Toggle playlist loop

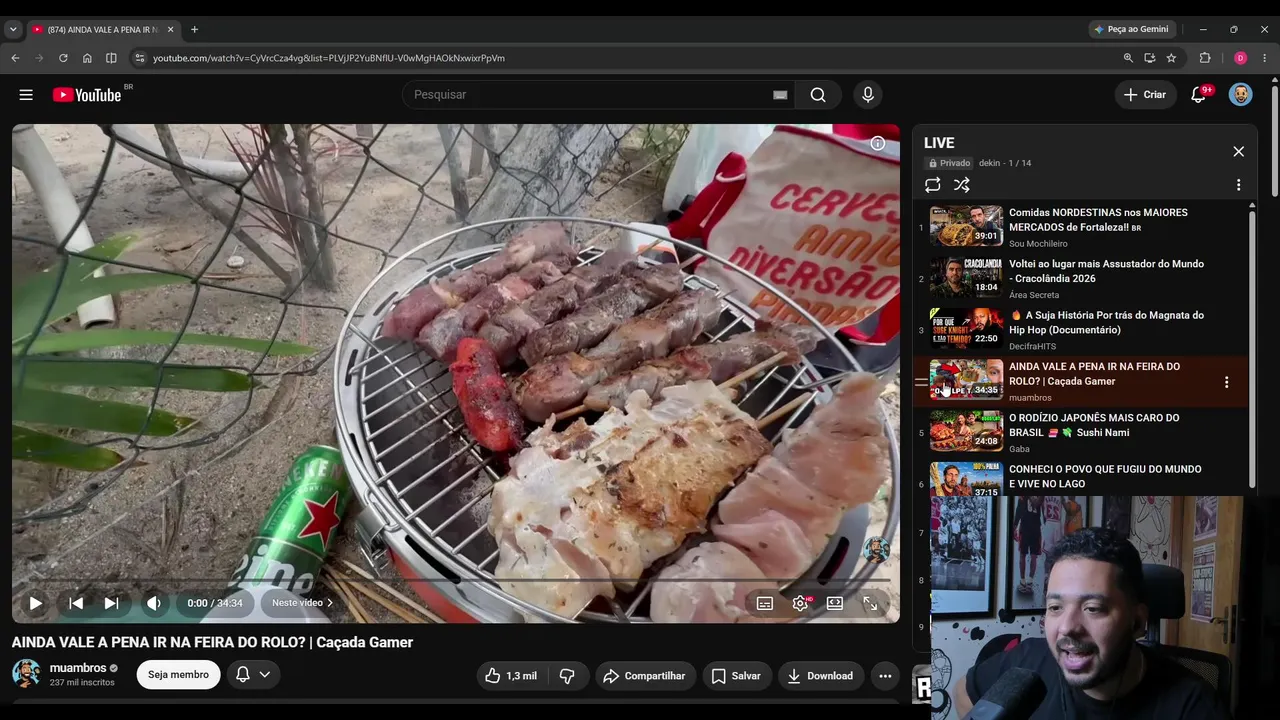932,185
